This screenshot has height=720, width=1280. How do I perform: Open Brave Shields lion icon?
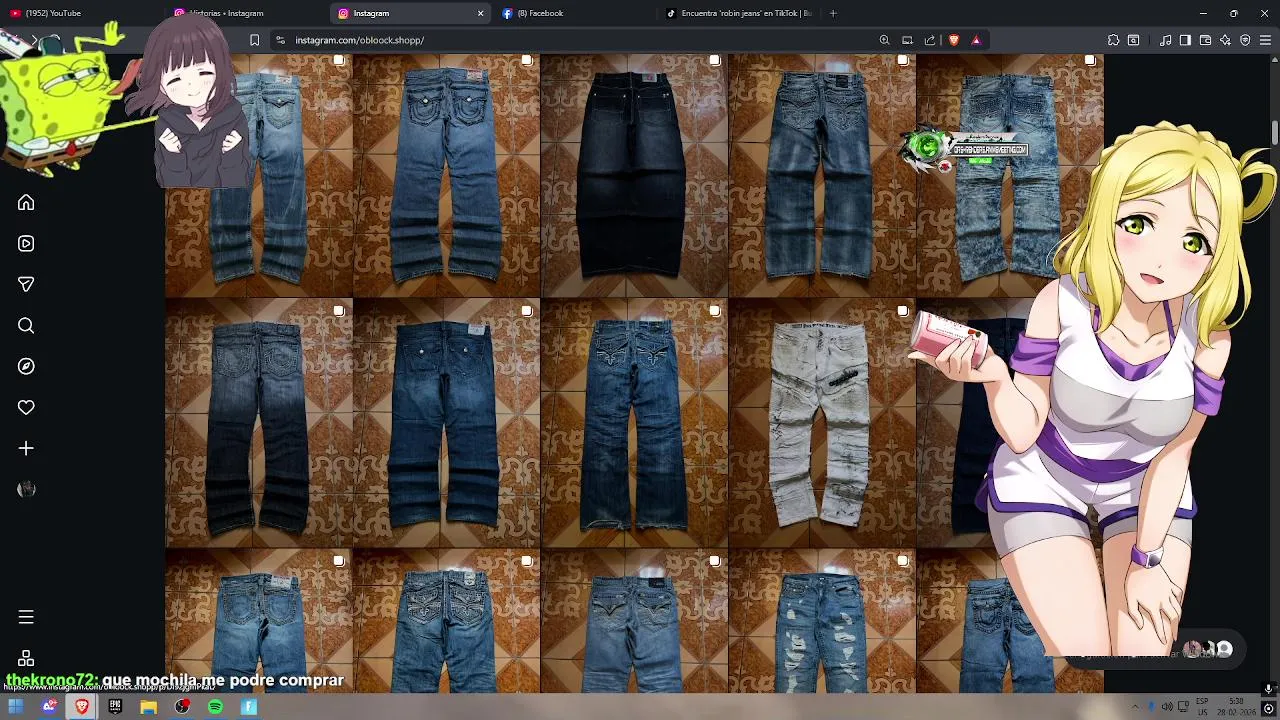point(954,40)
